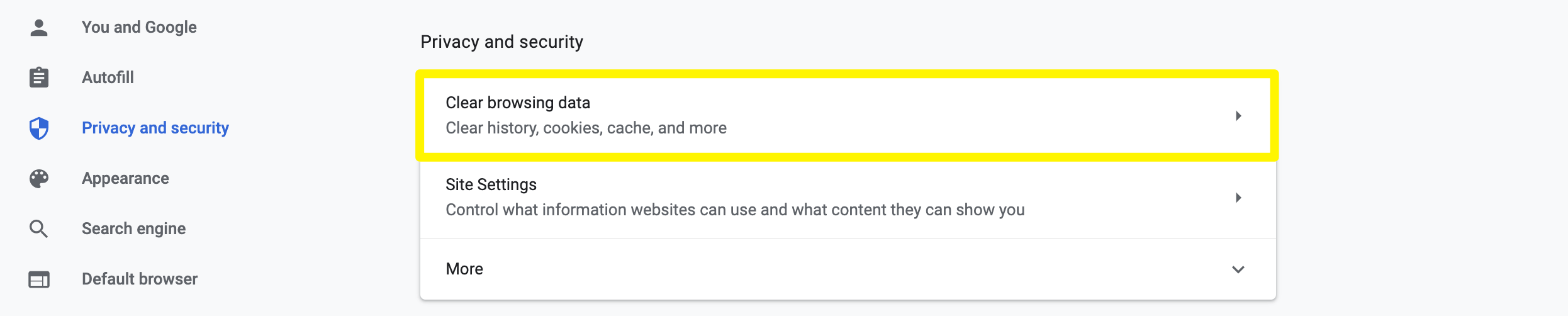Screen dimensions: 1568x316
Task: Click the Appearance palette icon
Action: point(39,178)
